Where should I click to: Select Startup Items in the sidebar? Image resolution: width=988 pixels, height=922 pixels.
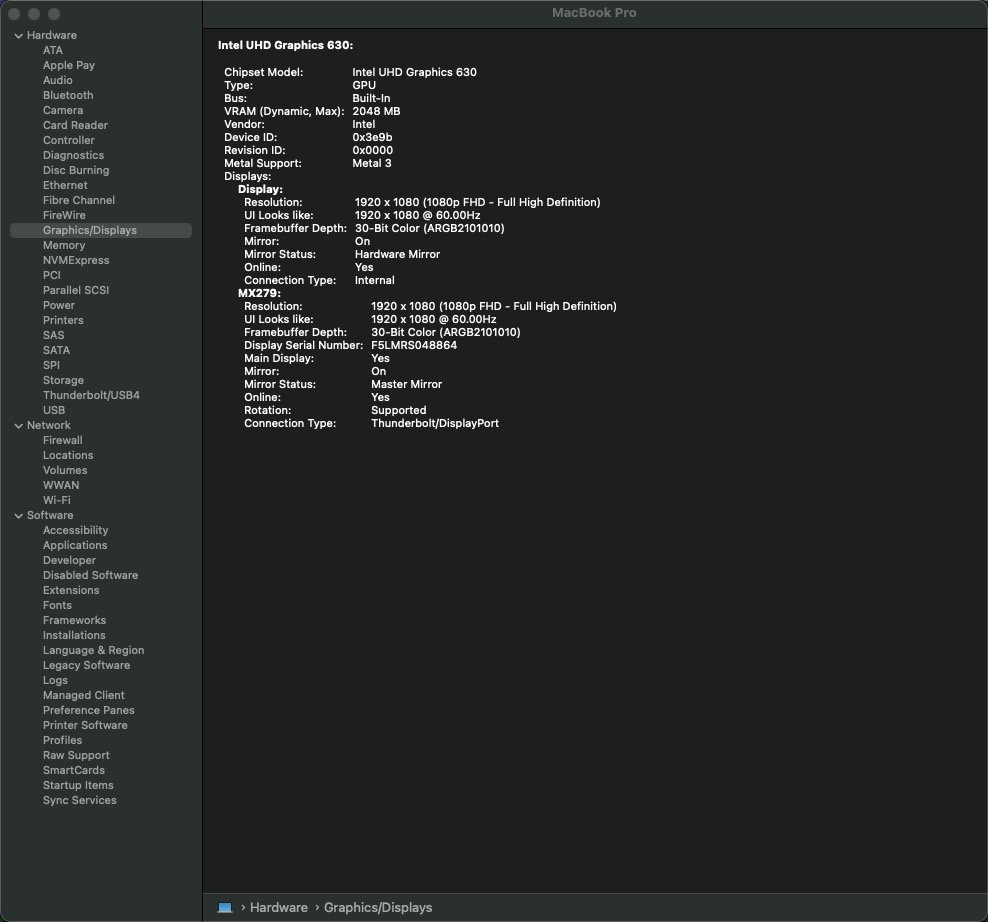click(78, 785)
